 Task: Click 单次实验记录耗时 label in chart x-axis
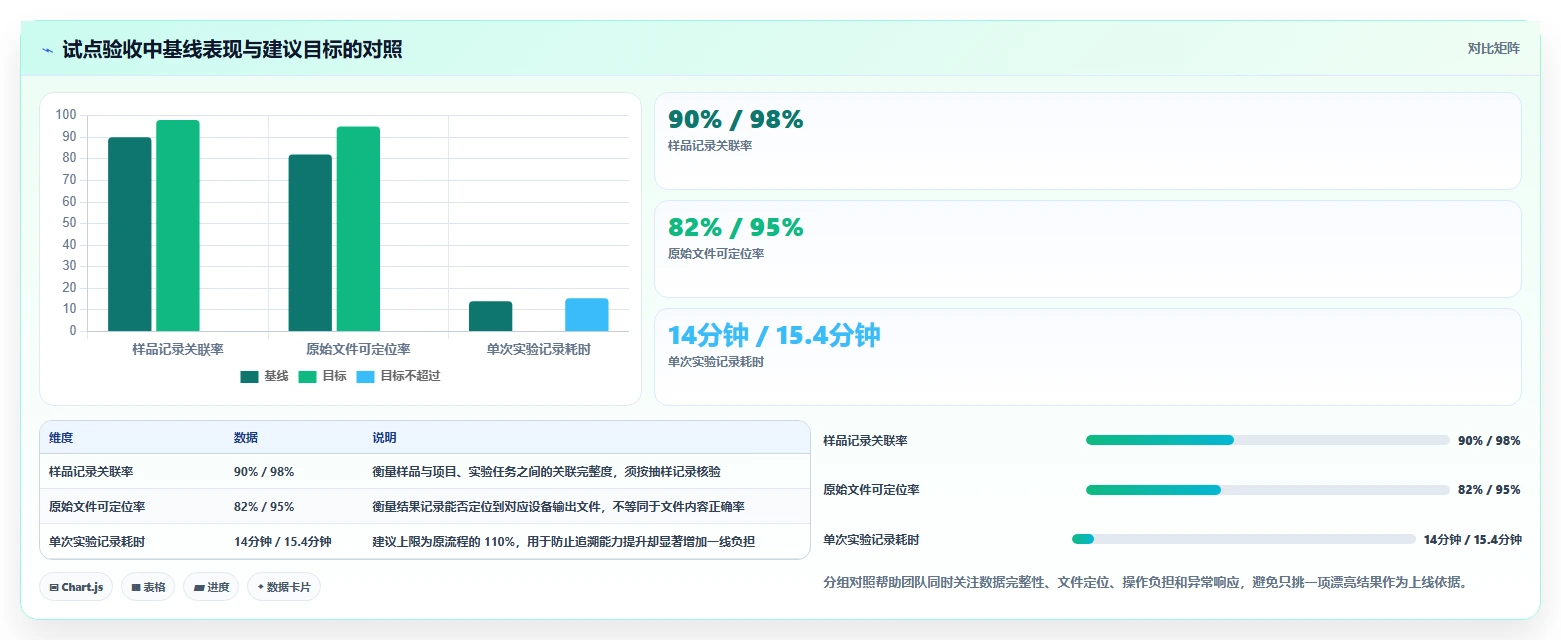click(x=538, y=350)
